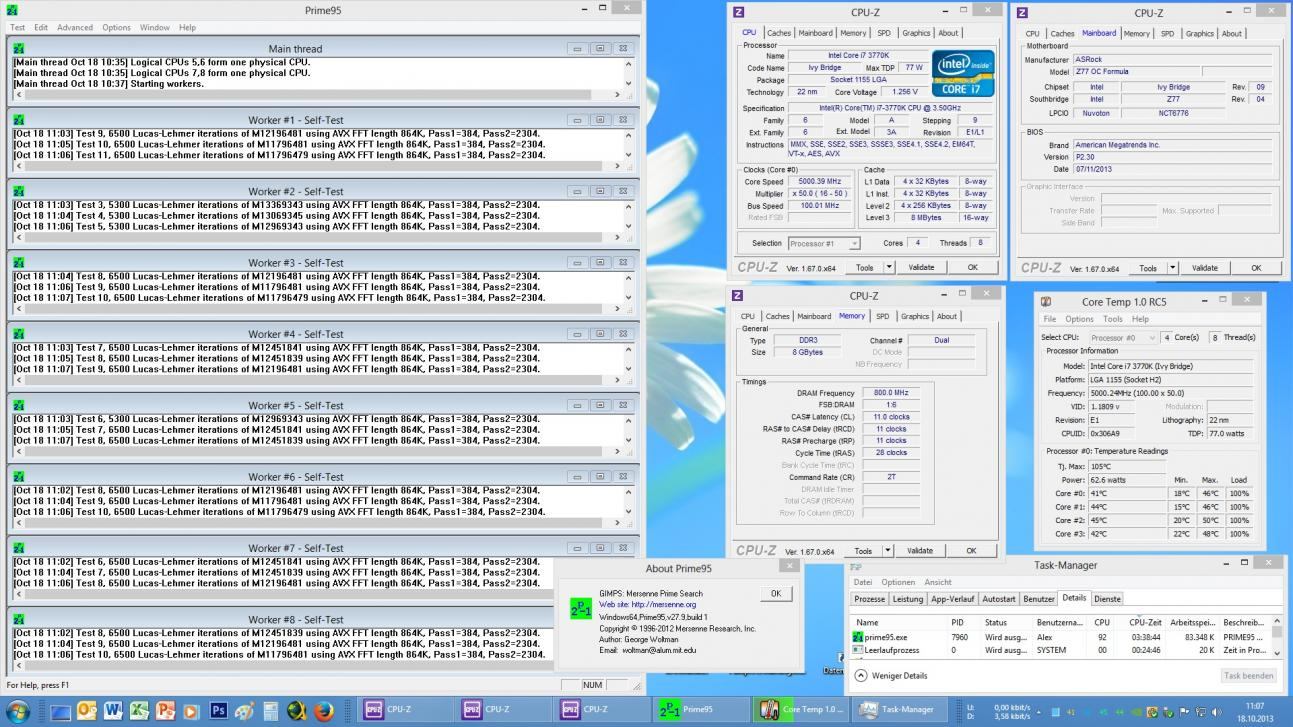Click OK in About Prime95 dialog
This screenshot has height=727, width=1293.
click(x=775, y=593)
